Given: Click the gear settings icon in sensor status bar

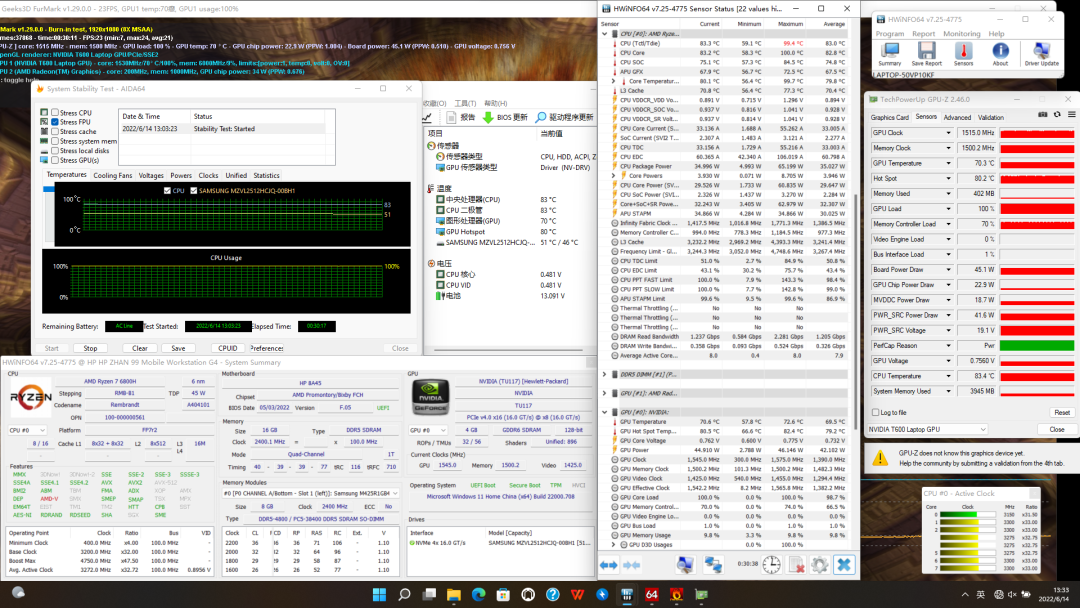Looking at the screenshot, I should point(819,565).
